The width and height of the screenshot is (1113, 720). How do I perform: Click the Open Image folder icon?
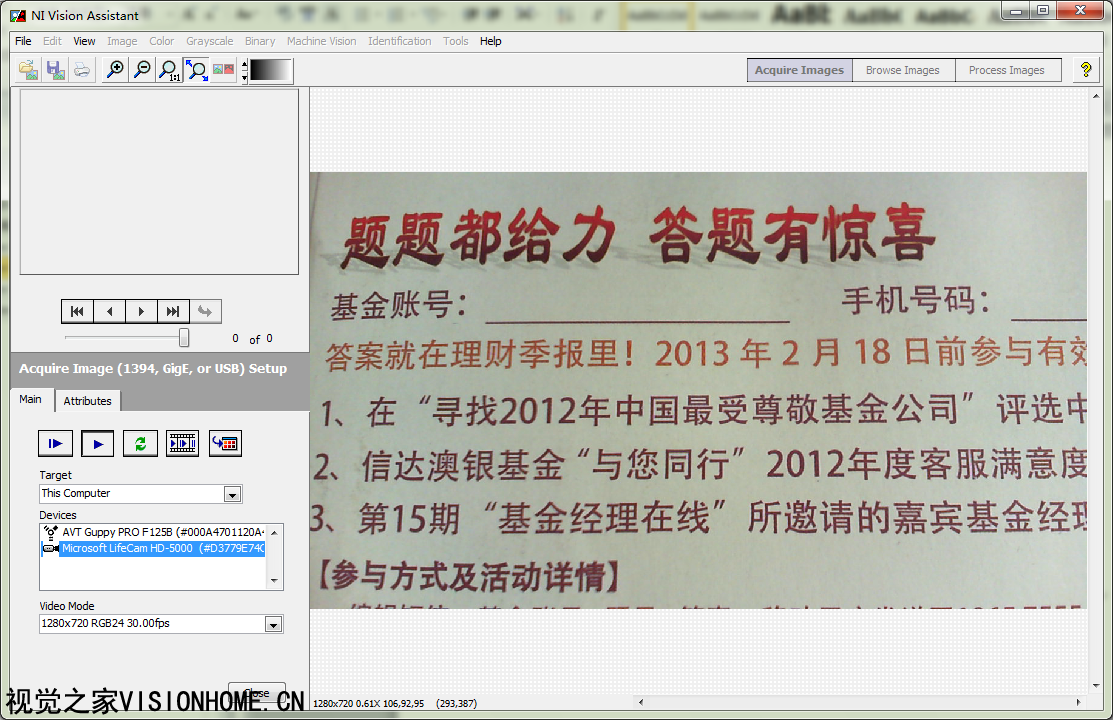pyautogui.click(x=28, y=70)
